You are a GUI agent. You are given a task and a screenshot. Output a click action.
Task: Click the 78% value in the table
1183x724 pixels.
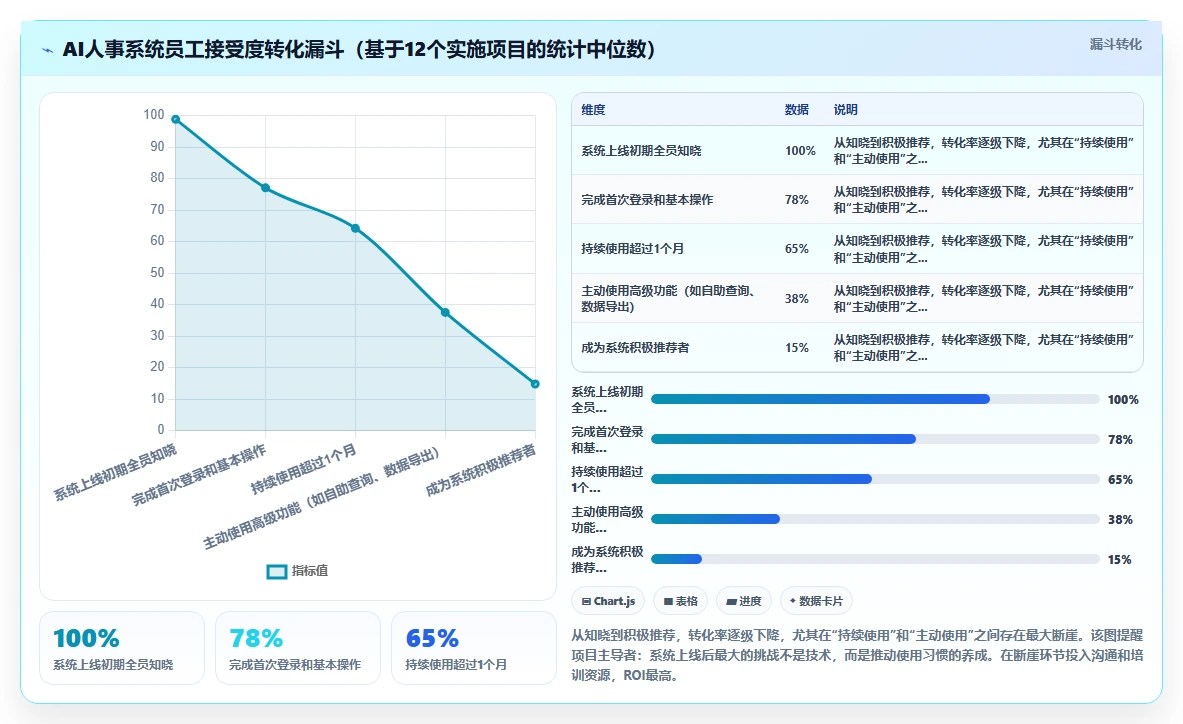pos(797,200)
